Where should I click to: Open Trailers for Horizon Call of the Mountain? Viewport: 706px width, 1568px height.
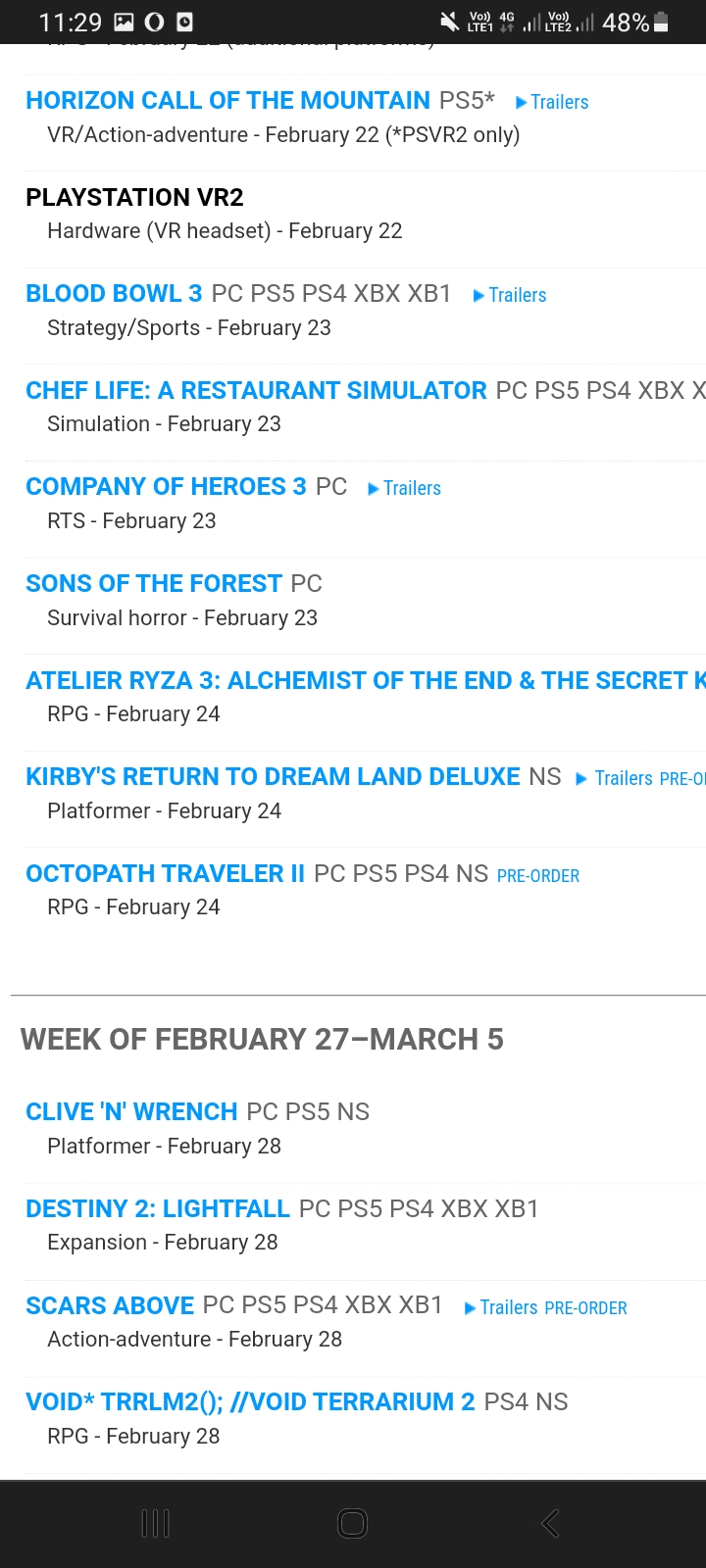552,102
